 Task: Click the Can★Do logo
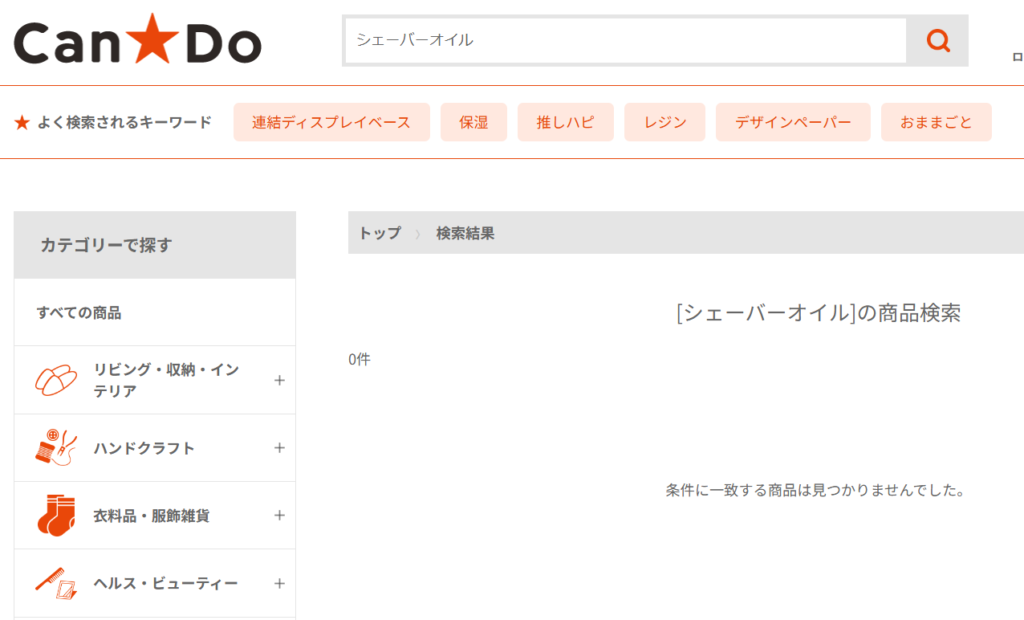137,42
